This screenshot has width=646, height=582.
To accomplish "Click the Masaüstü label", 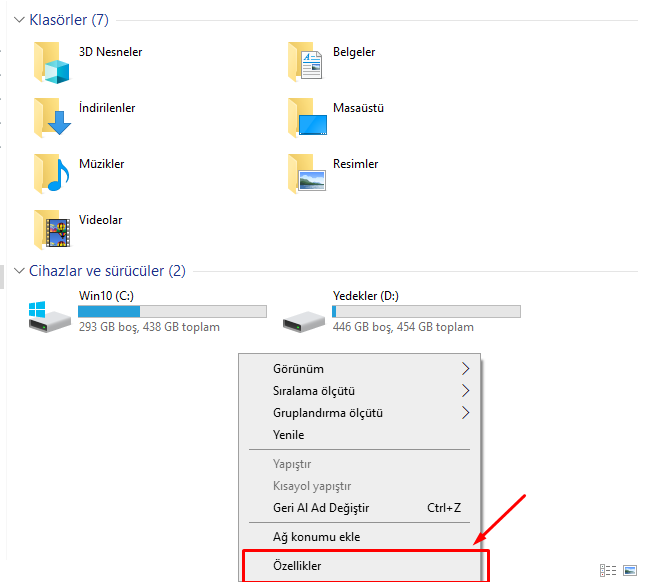I will (358, 108).
